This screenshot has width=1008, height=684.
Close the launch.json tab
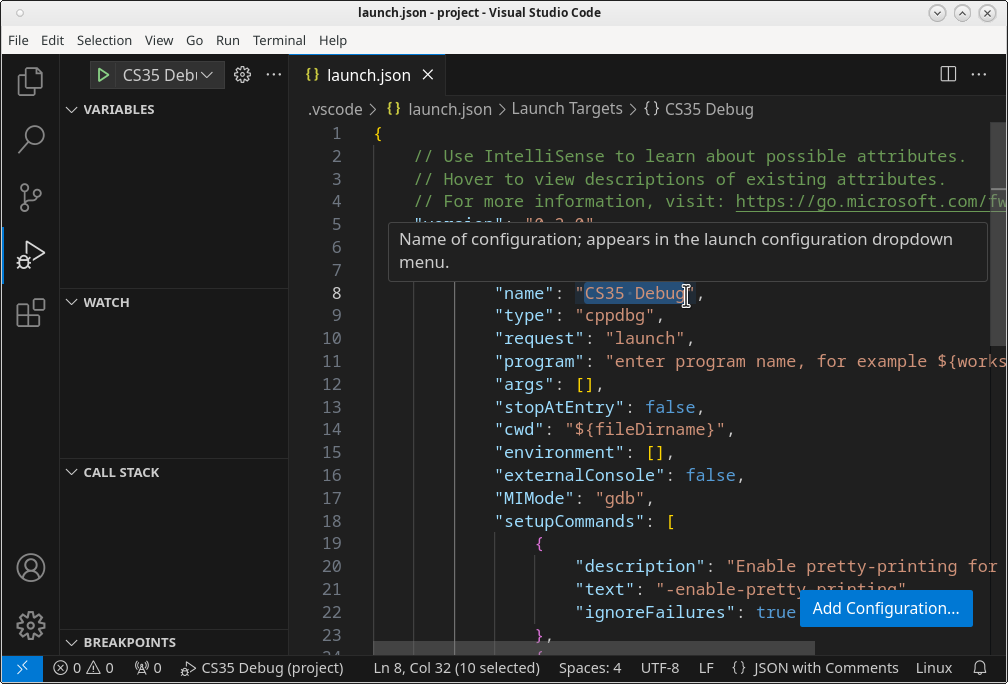[x=428, y=75]
